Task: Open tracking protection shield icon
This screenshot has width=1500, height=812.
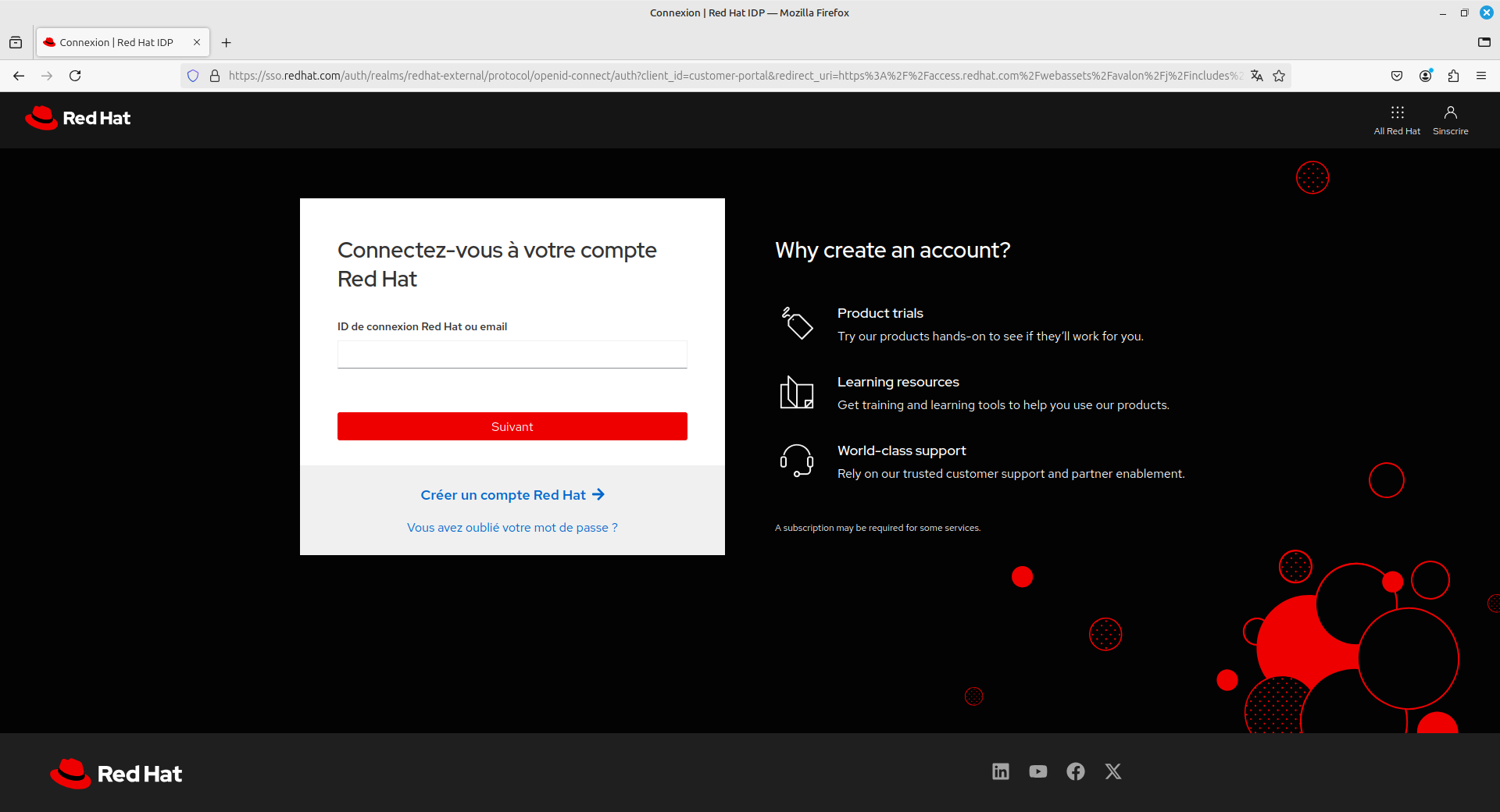Action: pos(193,76)
